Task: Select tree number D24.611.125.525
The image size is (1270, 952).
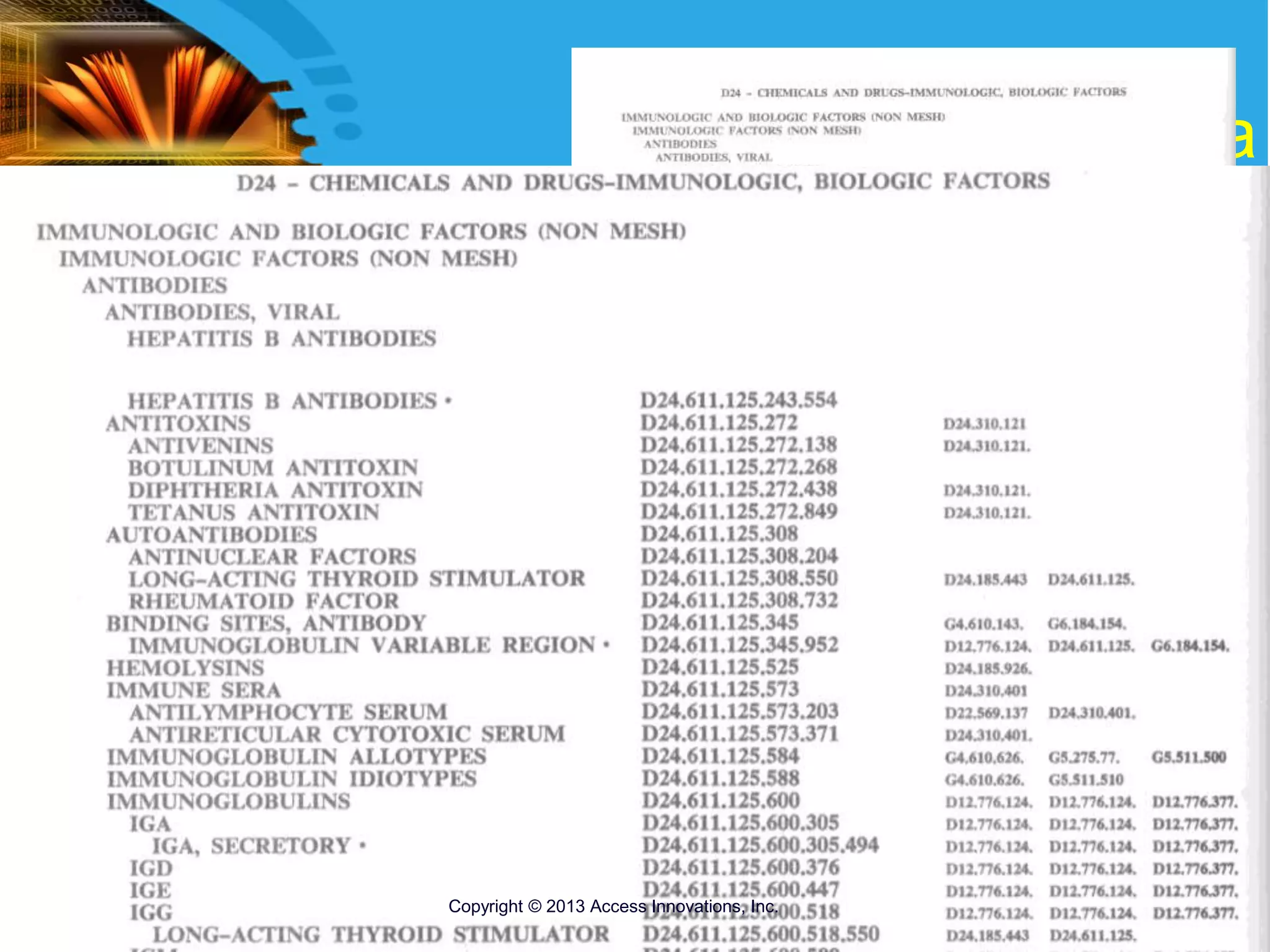Action: click(720, 668)
